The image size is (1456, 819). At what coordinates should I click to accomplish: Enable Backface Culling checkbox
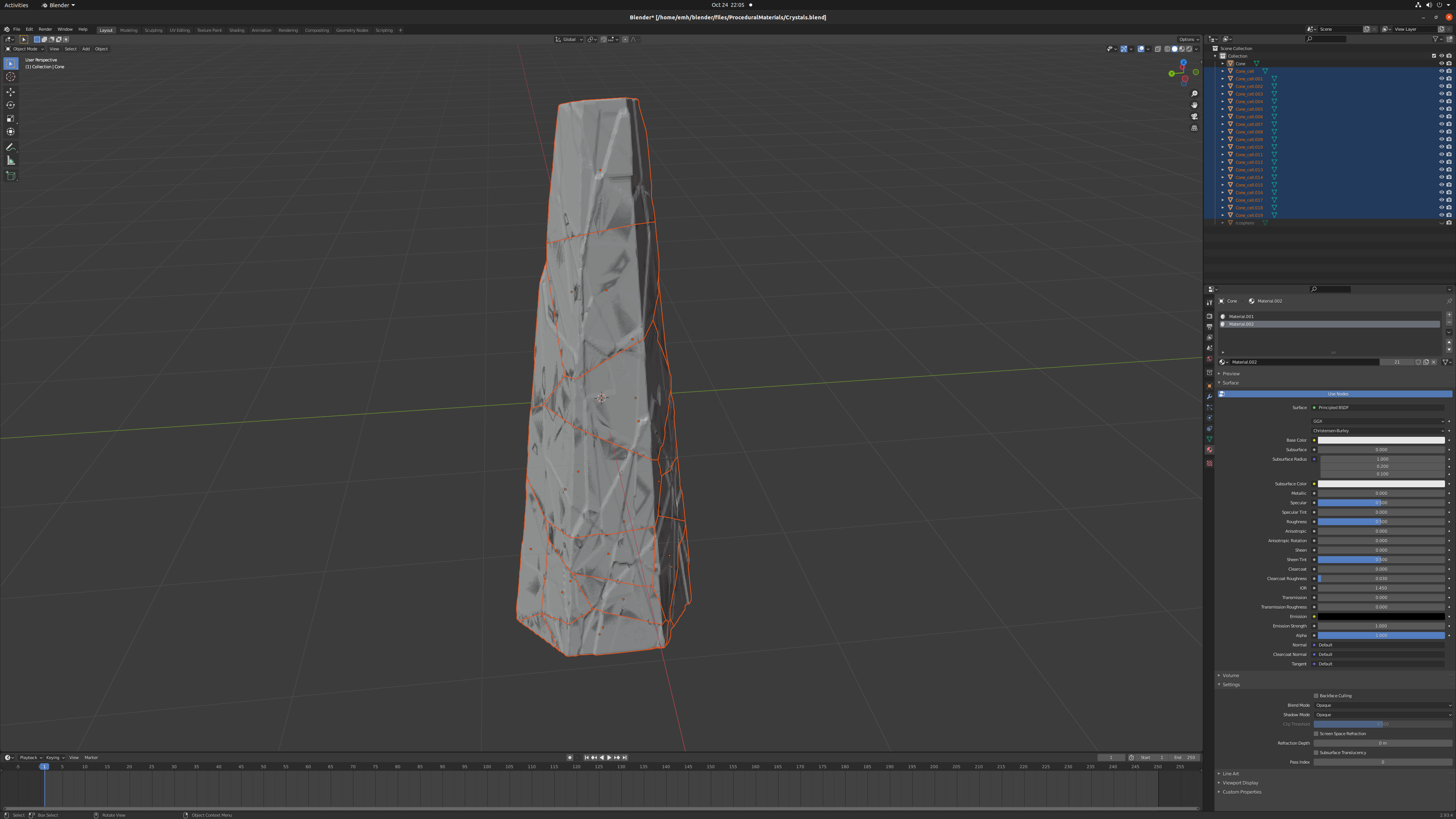pos(1316,696)
